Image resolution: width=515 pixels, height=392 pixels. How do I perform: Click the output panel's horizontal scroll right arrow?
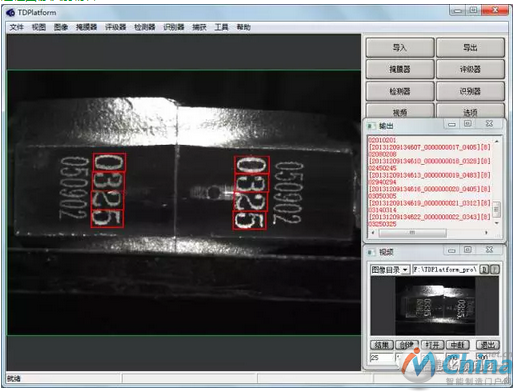click(486, 232)
